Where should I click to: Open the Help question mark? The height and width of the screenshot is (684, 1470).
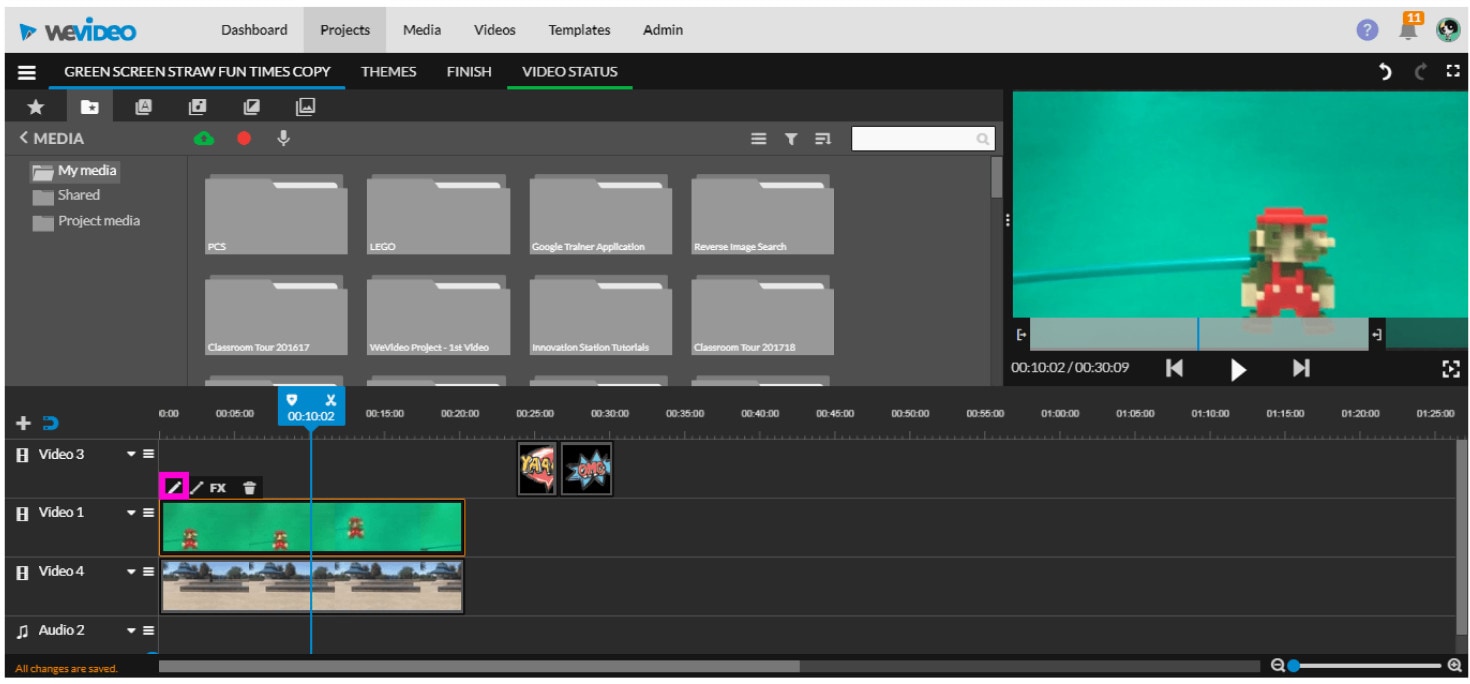1367,30
